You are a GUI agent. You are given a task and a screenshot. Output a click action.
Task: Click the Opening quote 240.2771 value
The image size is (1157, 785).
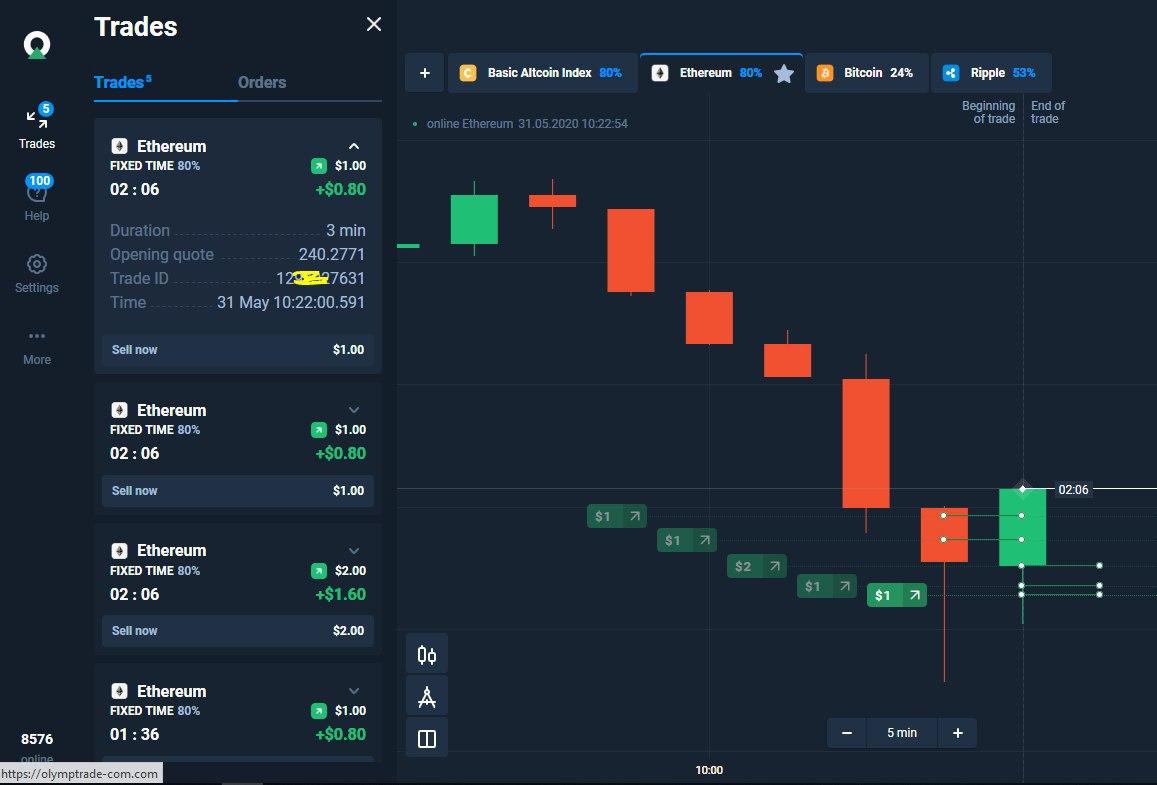[331, 255]
